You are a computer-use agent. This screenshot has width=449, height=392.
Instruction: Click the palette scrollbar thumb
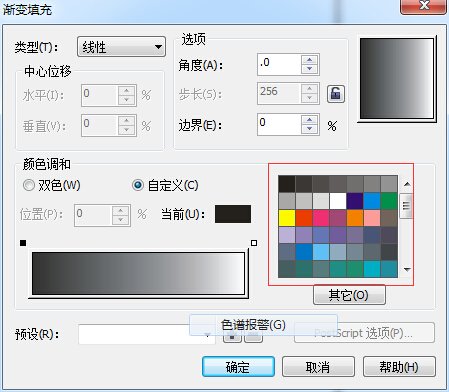pos(406,206)
